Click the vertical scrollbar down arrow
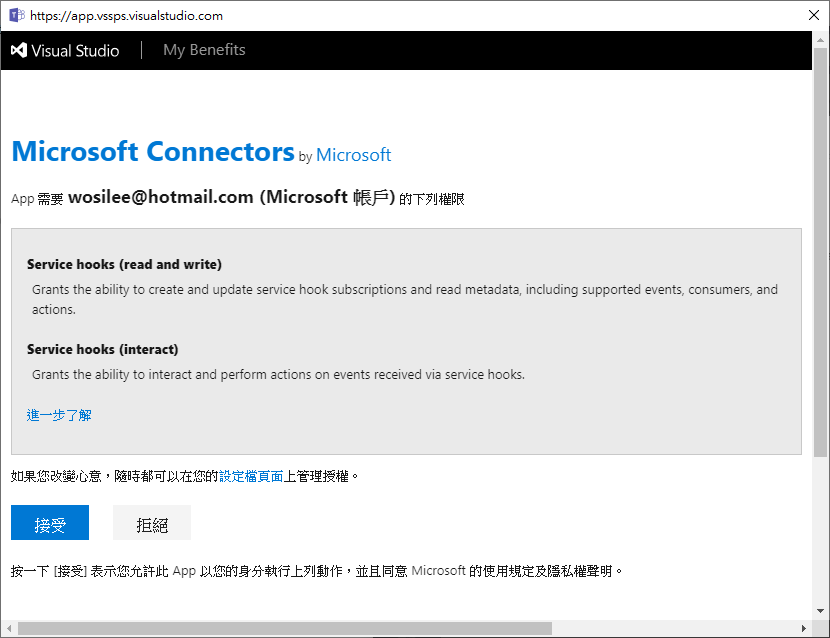 point(820,610)
